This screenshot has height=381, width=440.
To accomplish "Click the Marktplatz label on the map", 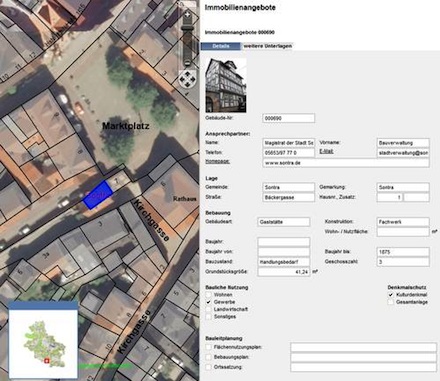I will coord(126,126).
